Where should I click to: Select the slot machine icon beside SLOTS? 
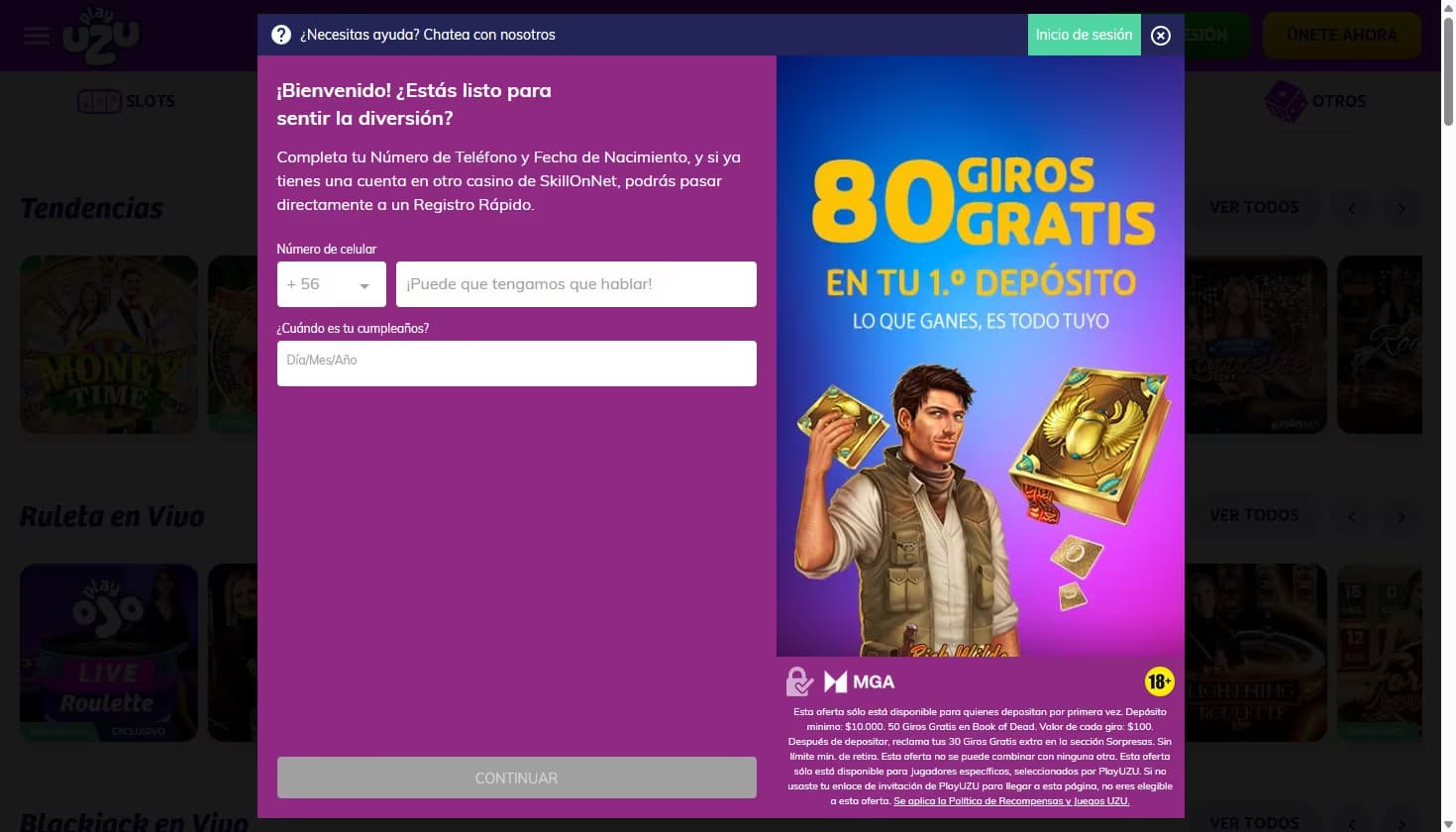pyautogui.click(x=98, y=100)
